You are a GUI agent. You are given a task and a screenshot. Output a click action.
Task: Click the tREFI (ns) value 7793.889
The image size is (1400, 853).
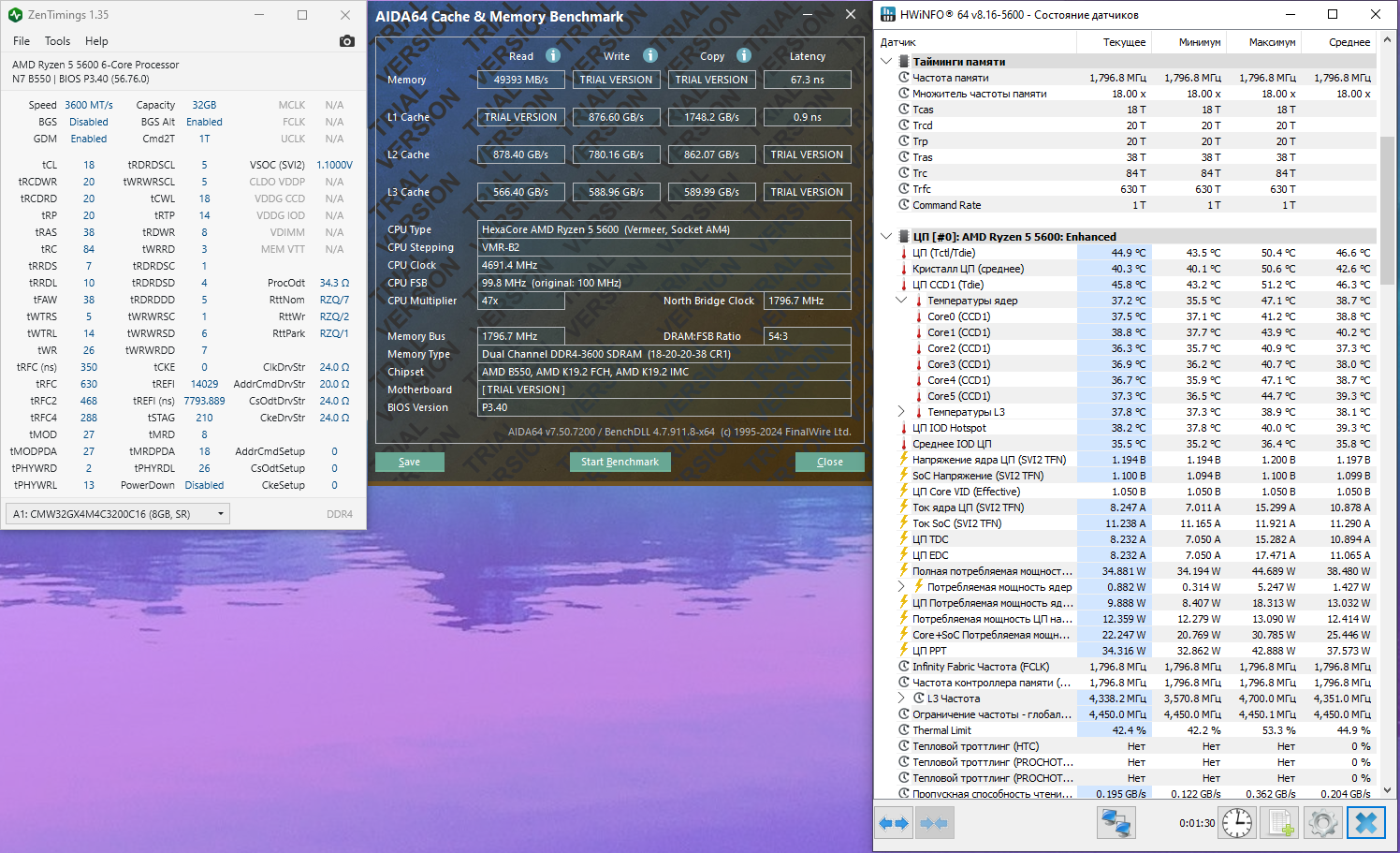[x=204, y=401]
